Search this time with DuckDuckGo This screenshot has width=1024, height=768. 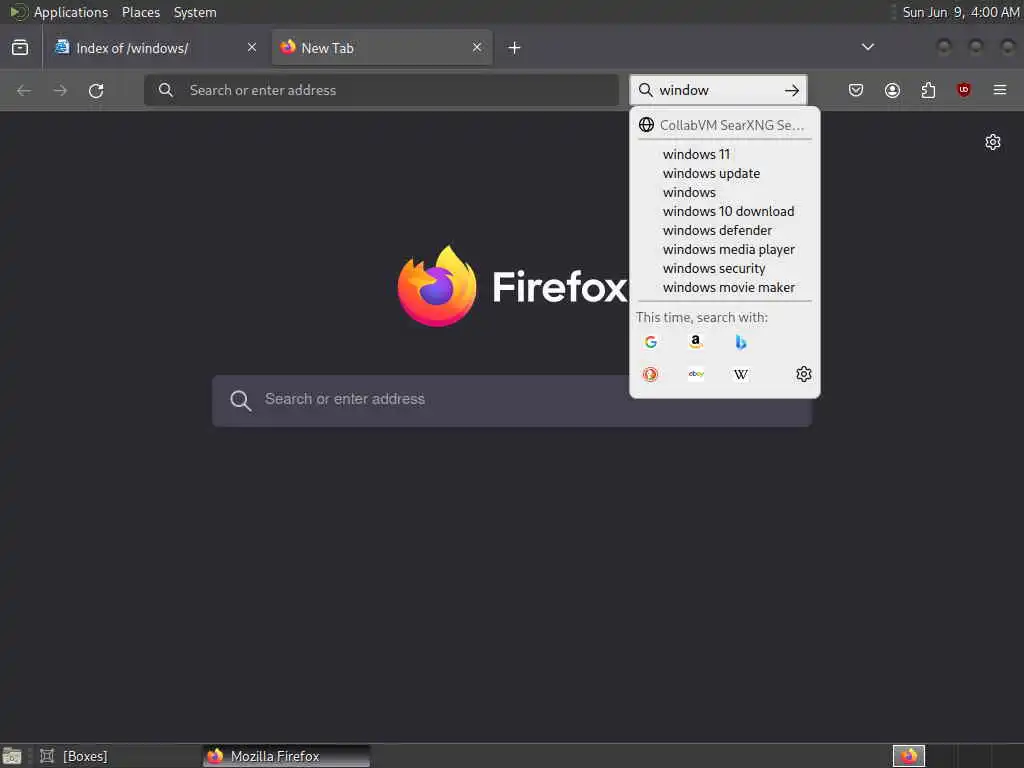650,374
